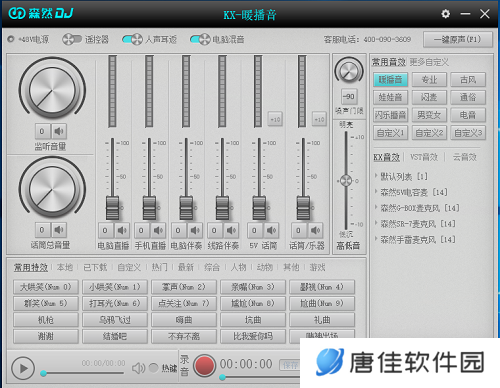
Task: Click +10 boost on 5V 话筒 channel
Action: (x=275, y=119)
